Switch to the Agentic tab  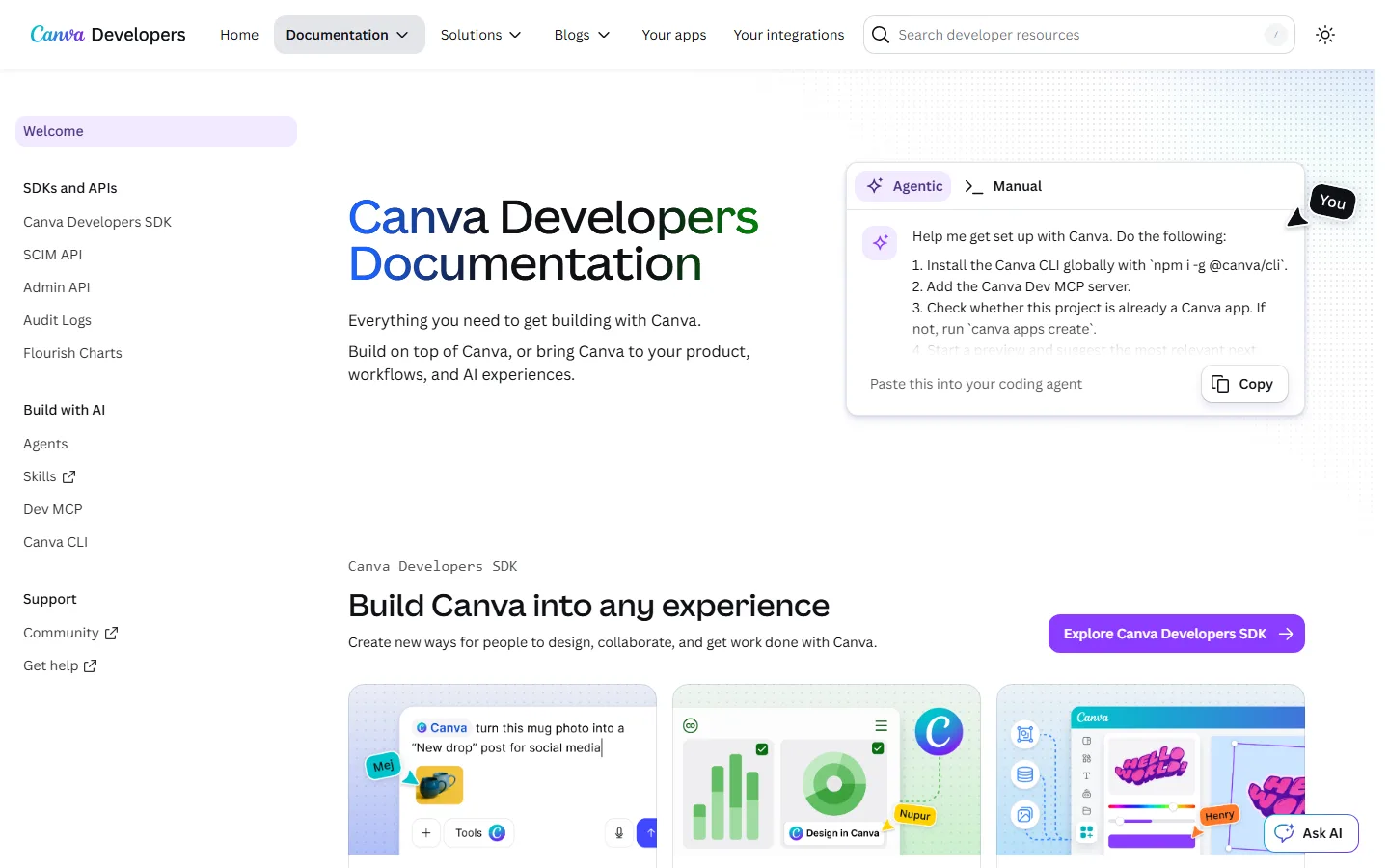click(x=904, y=186)
